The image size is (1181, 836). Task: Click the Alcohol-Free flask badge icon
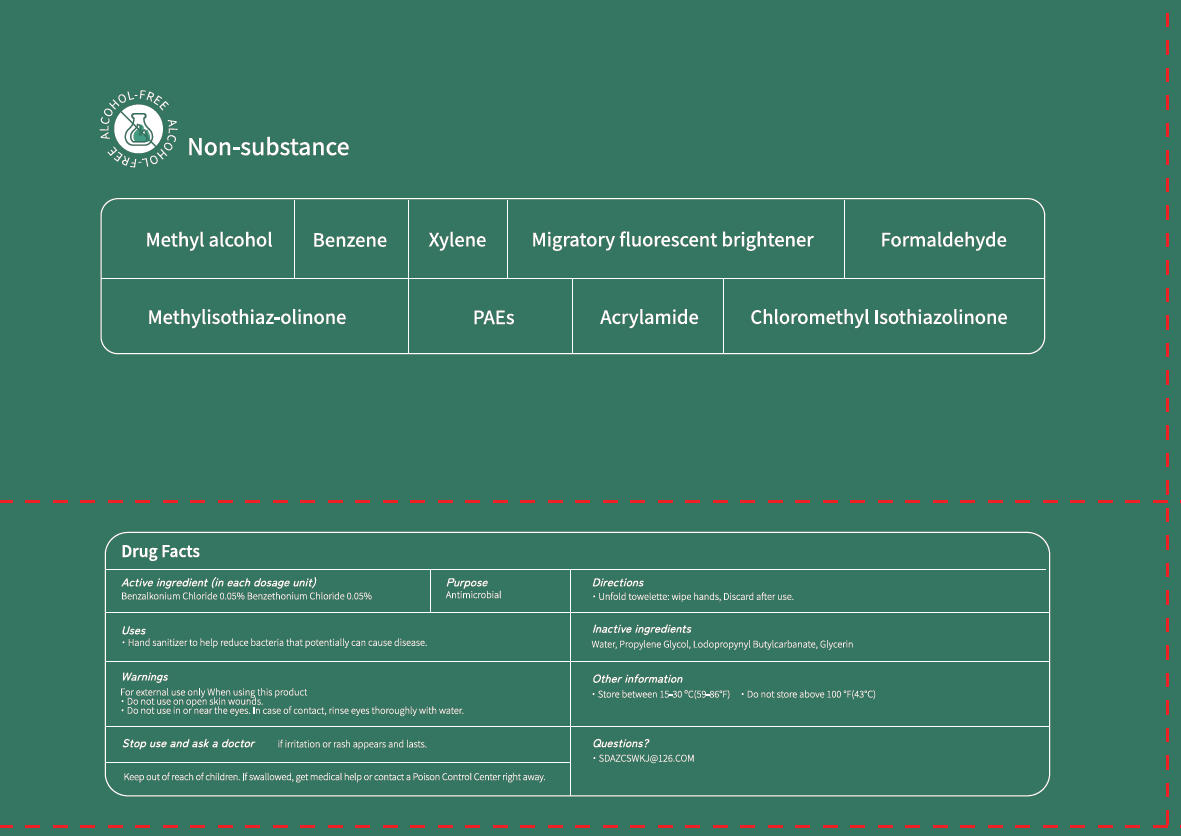point(138,130)
